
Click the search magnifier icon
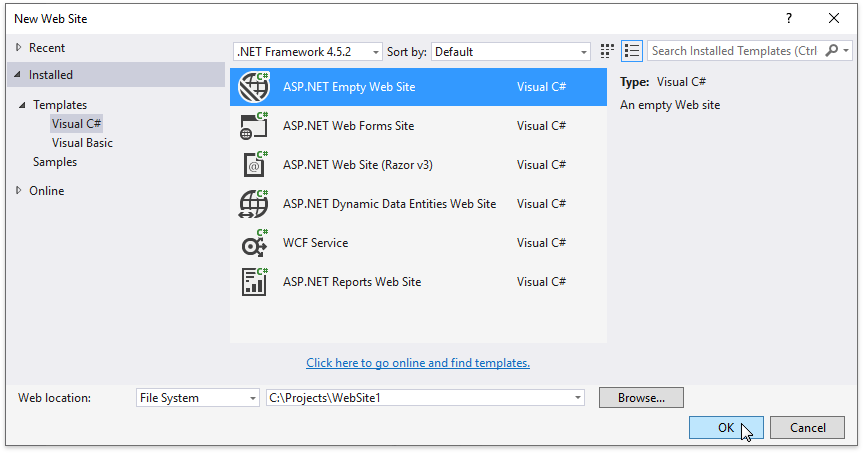tap(832, 51)
